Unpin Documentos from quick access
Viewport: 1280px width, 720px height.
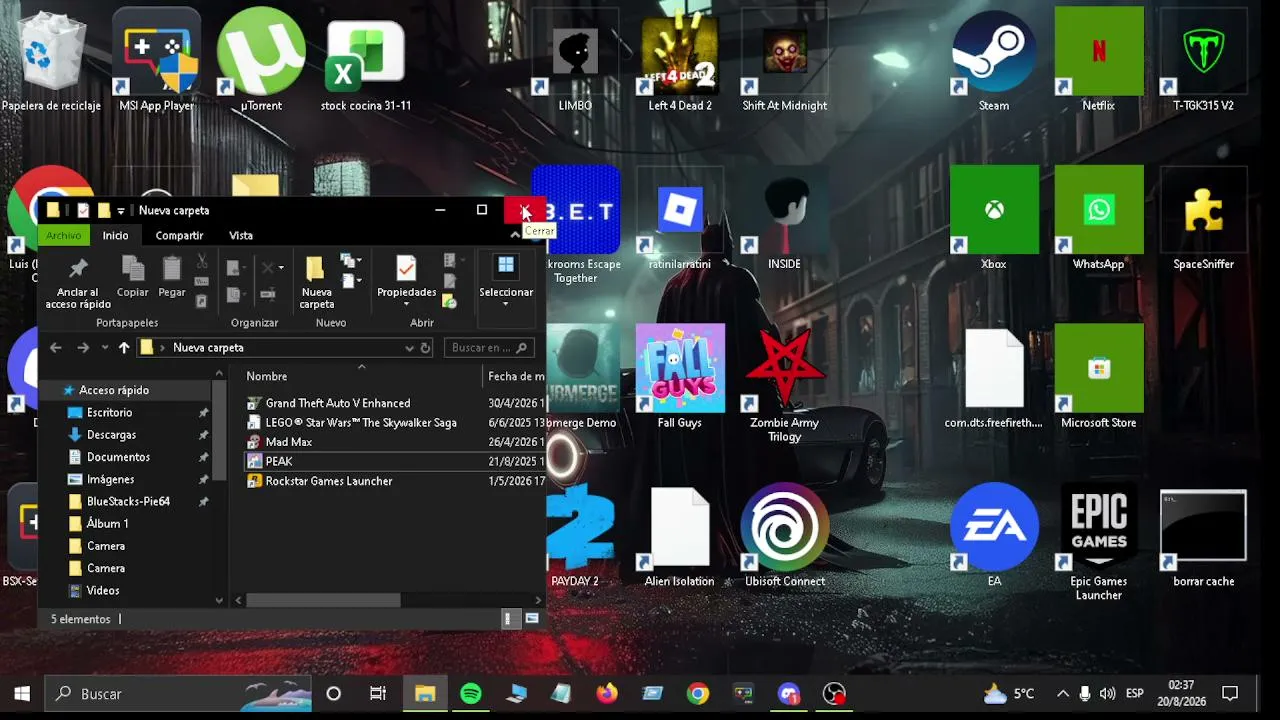pyautogui.click(x=204, y=457)
